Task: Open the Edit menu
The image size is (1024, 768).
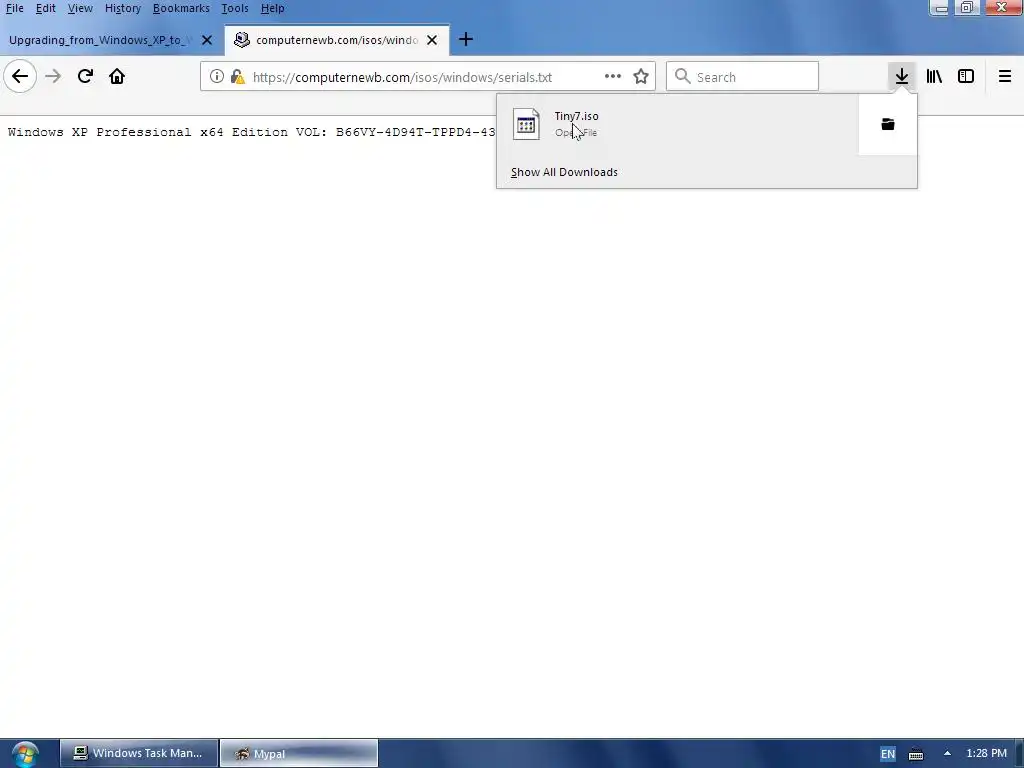Action: [45, 8]
